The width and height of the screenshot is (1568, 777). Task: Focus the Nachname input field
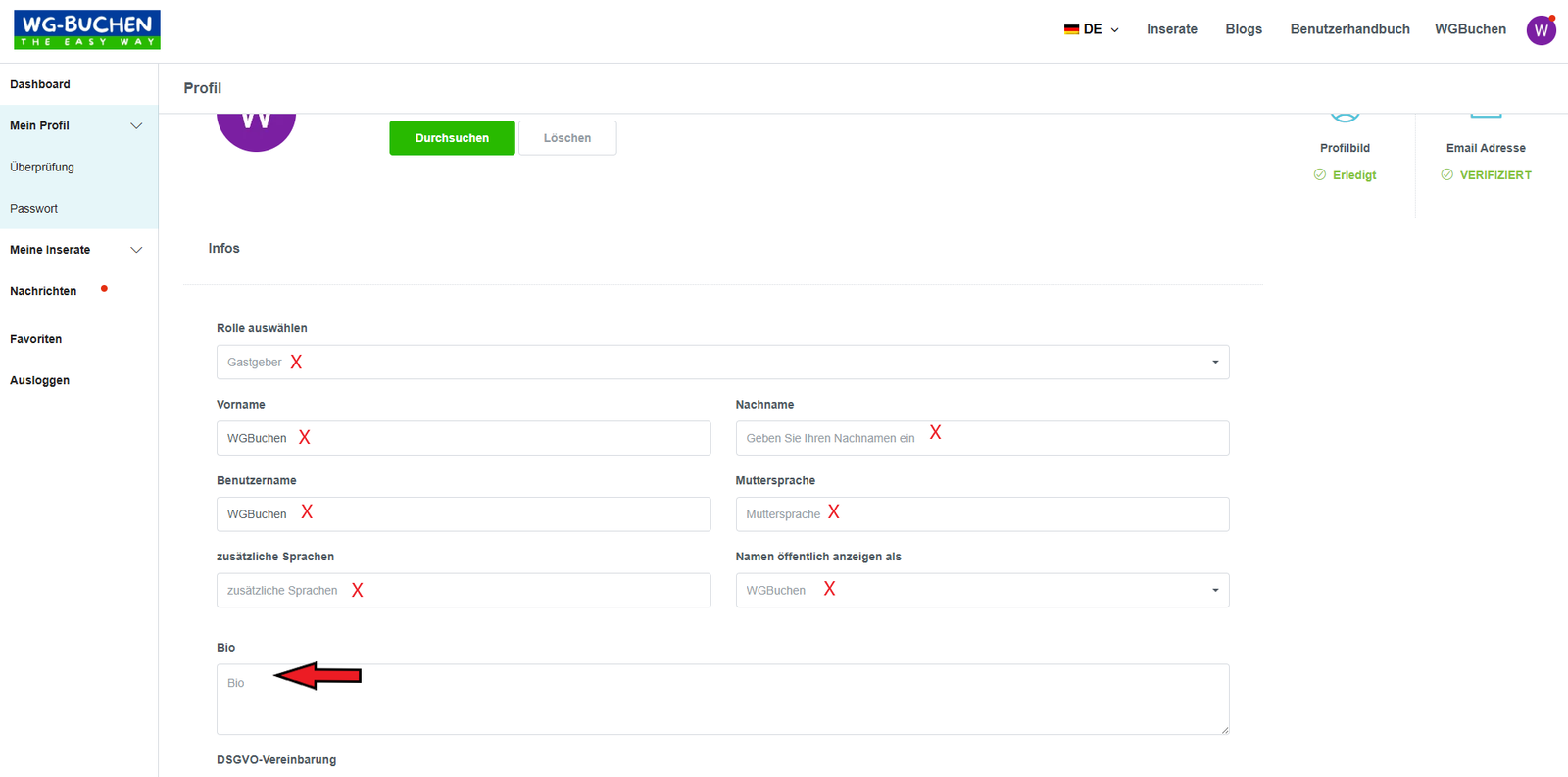(x=982, y=438)
